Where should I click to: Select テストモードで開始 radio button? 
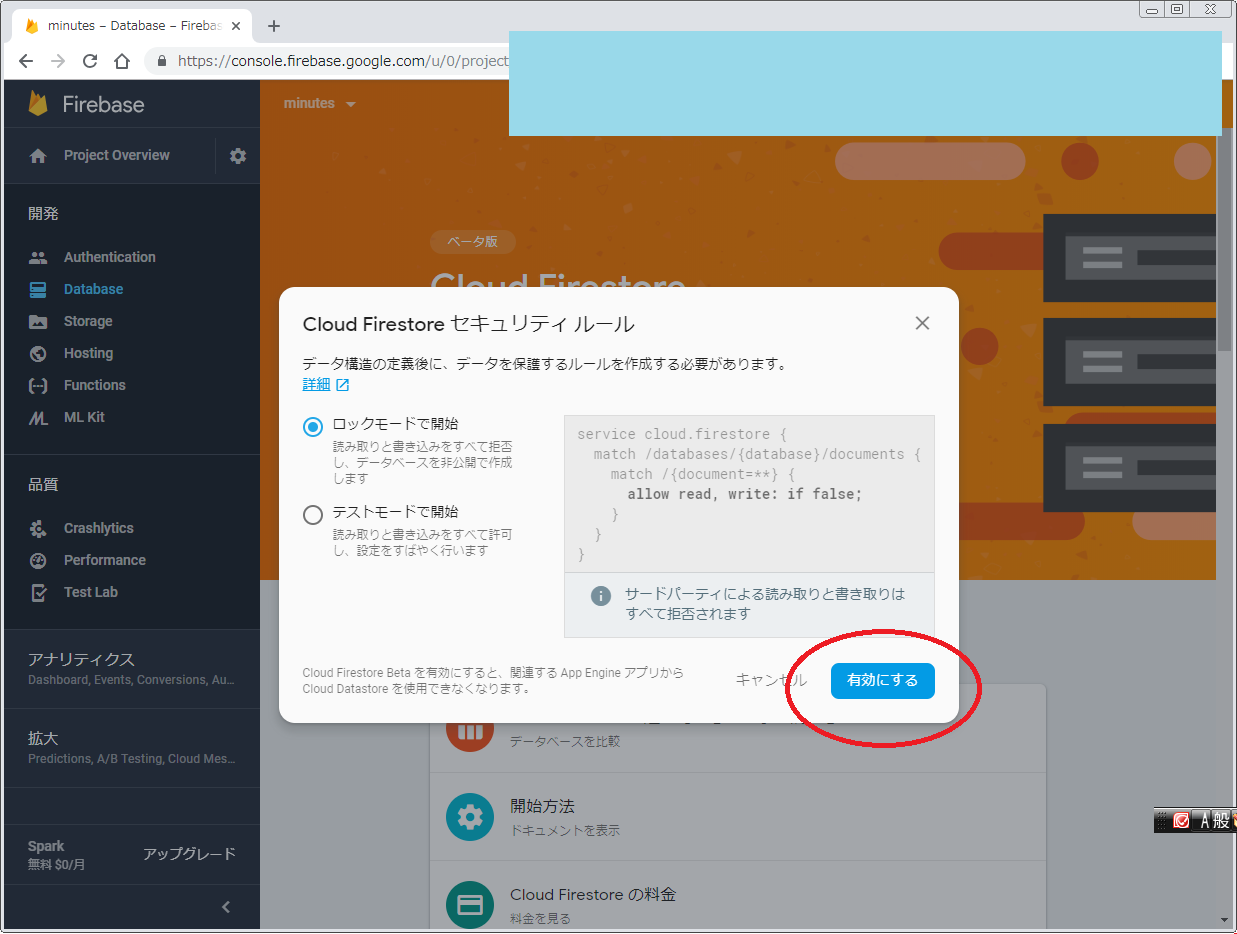[313, 515]
